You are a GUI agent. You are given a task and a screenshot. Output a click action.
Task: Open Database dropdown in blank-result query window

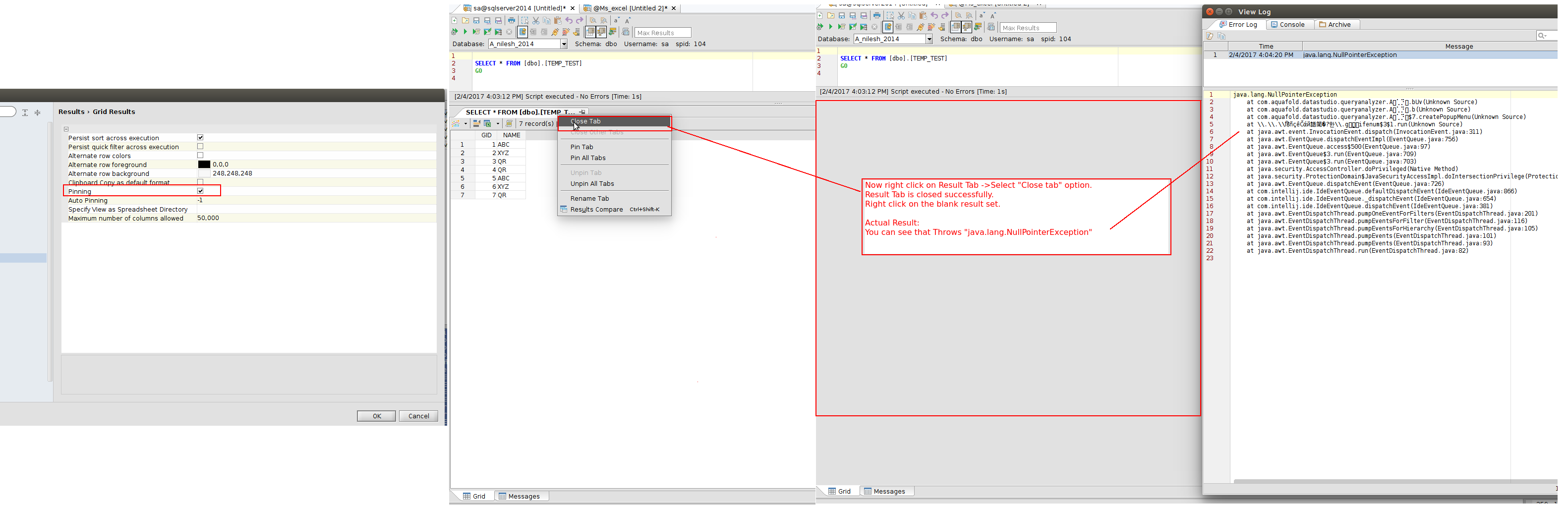[929, 39]
